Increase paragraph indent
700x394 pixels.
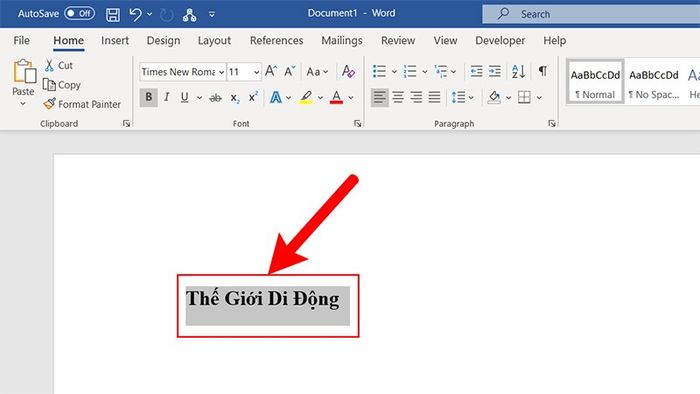pyautogui.click(x=495, y=71)
